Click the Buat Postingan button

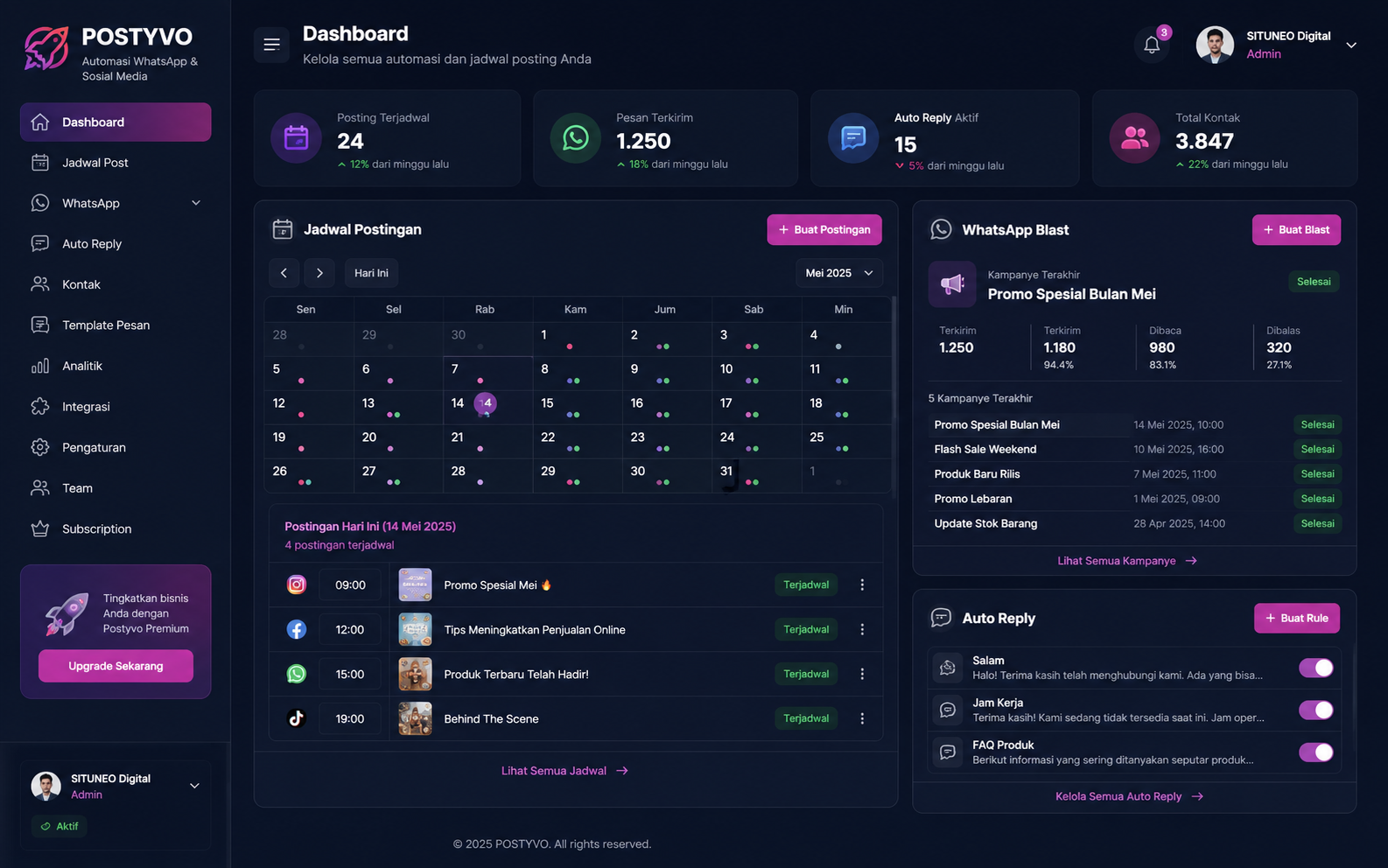[x=824, y=229]
